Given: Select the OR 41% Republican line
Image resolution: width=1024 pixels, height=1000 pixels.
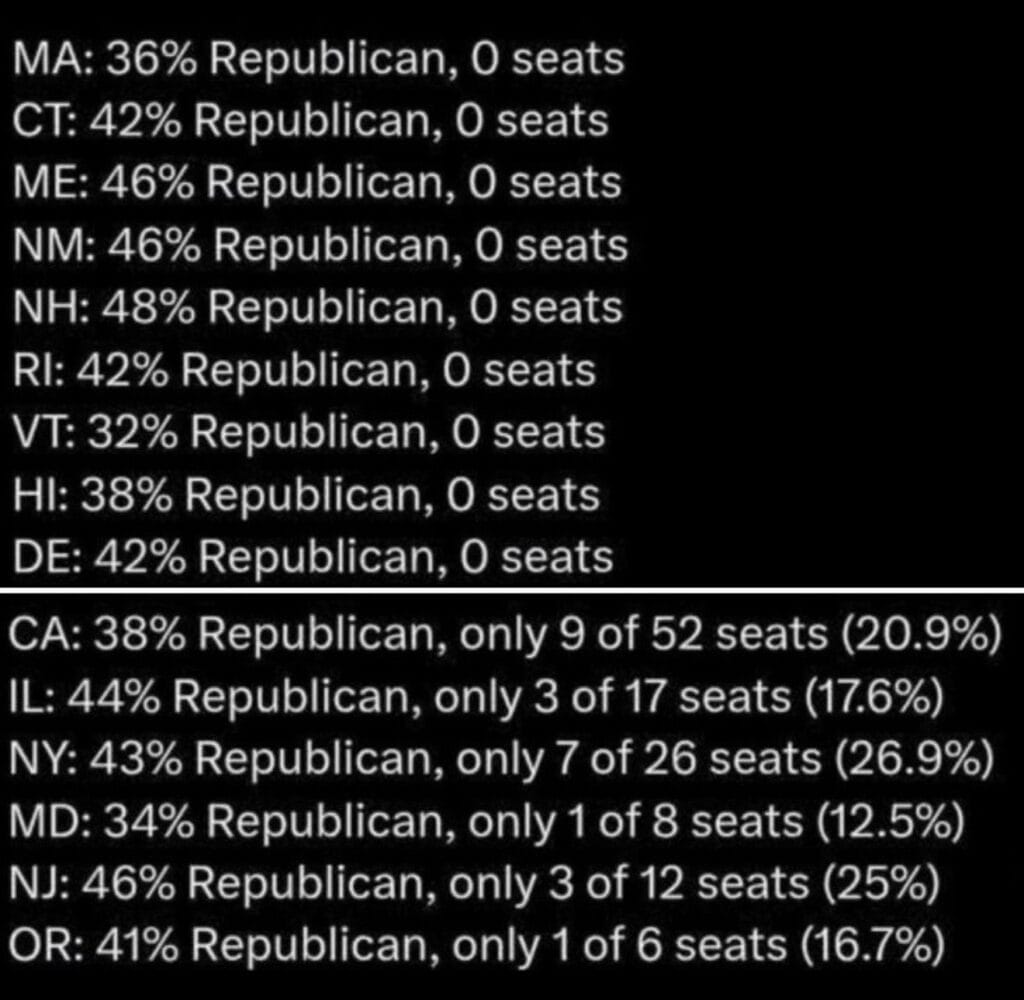Looking at the screenshot, I should [x=477, y=946].
